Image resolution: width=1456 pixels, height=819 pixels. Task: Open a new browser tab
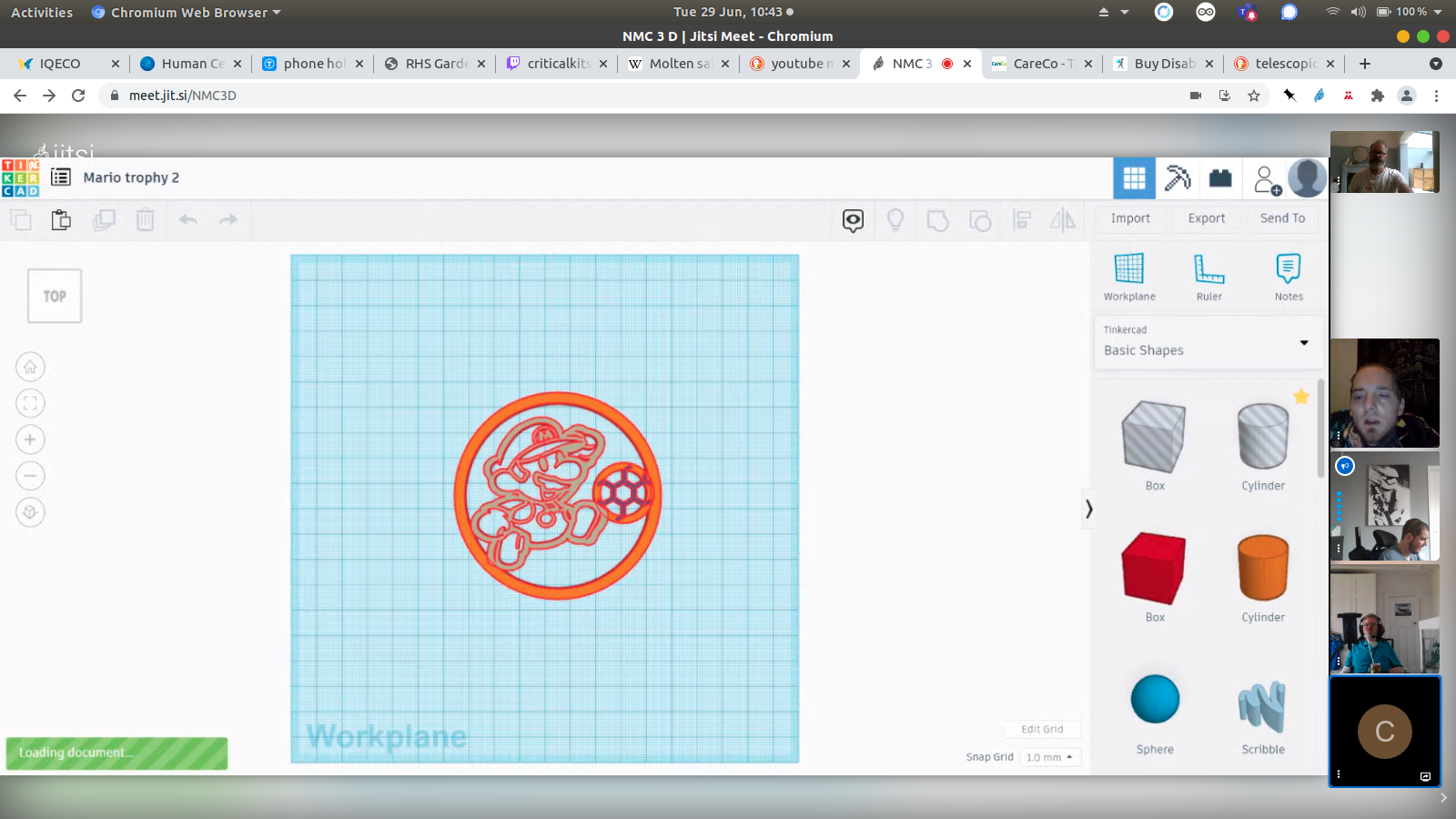(x=1365, y=64)
